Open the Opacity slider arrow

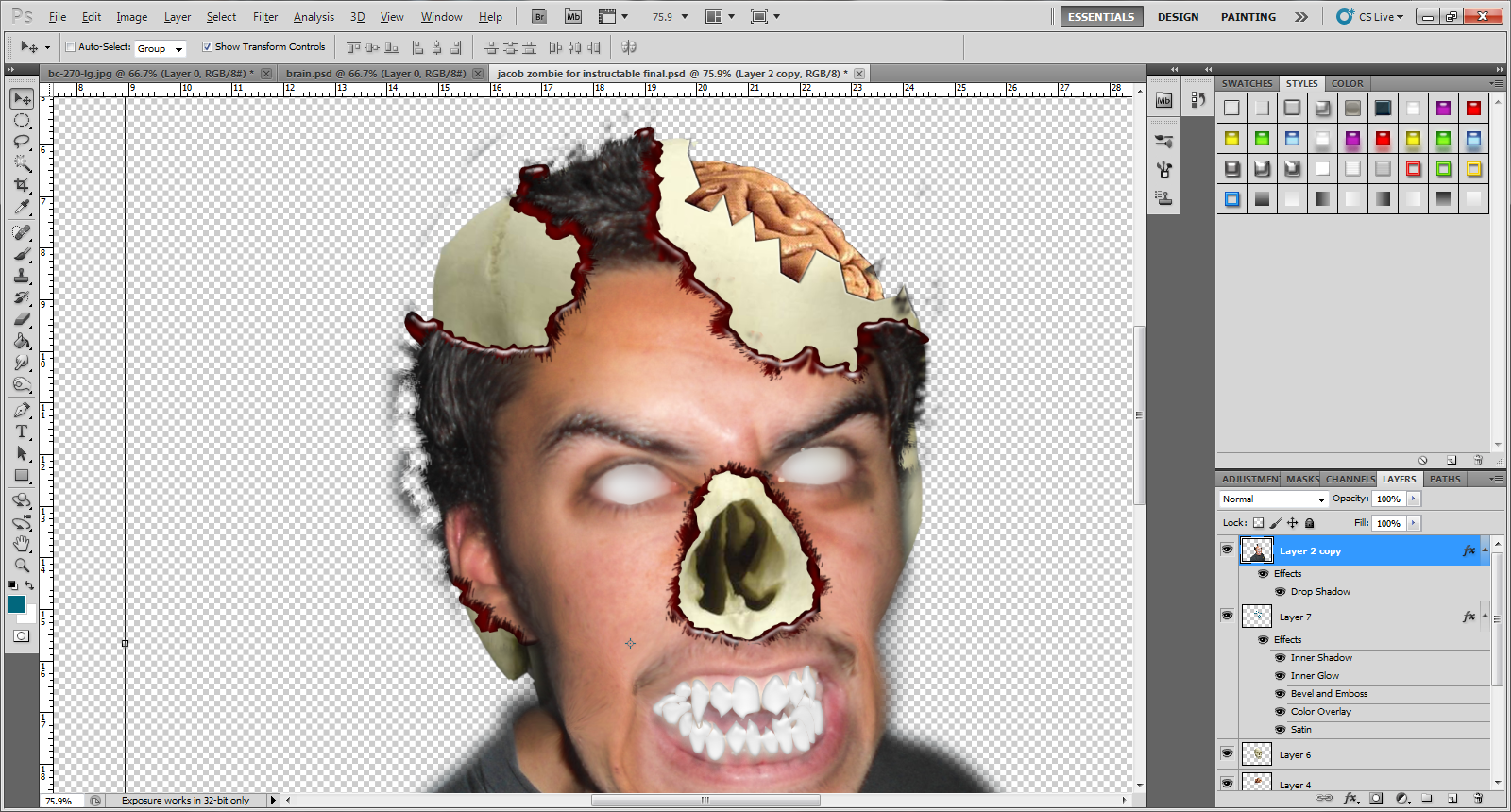pyautogui.click(x=1414, y=499)
